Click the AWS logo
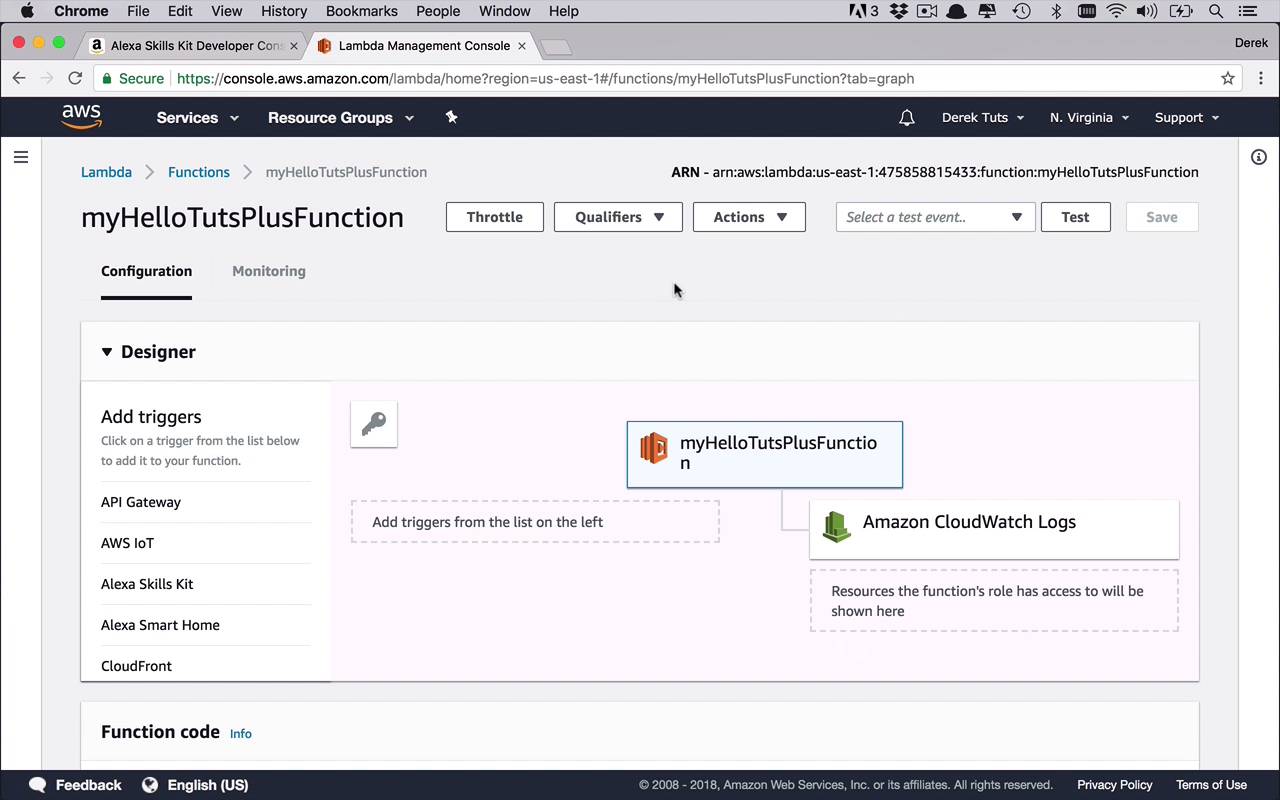 point(81,117)
